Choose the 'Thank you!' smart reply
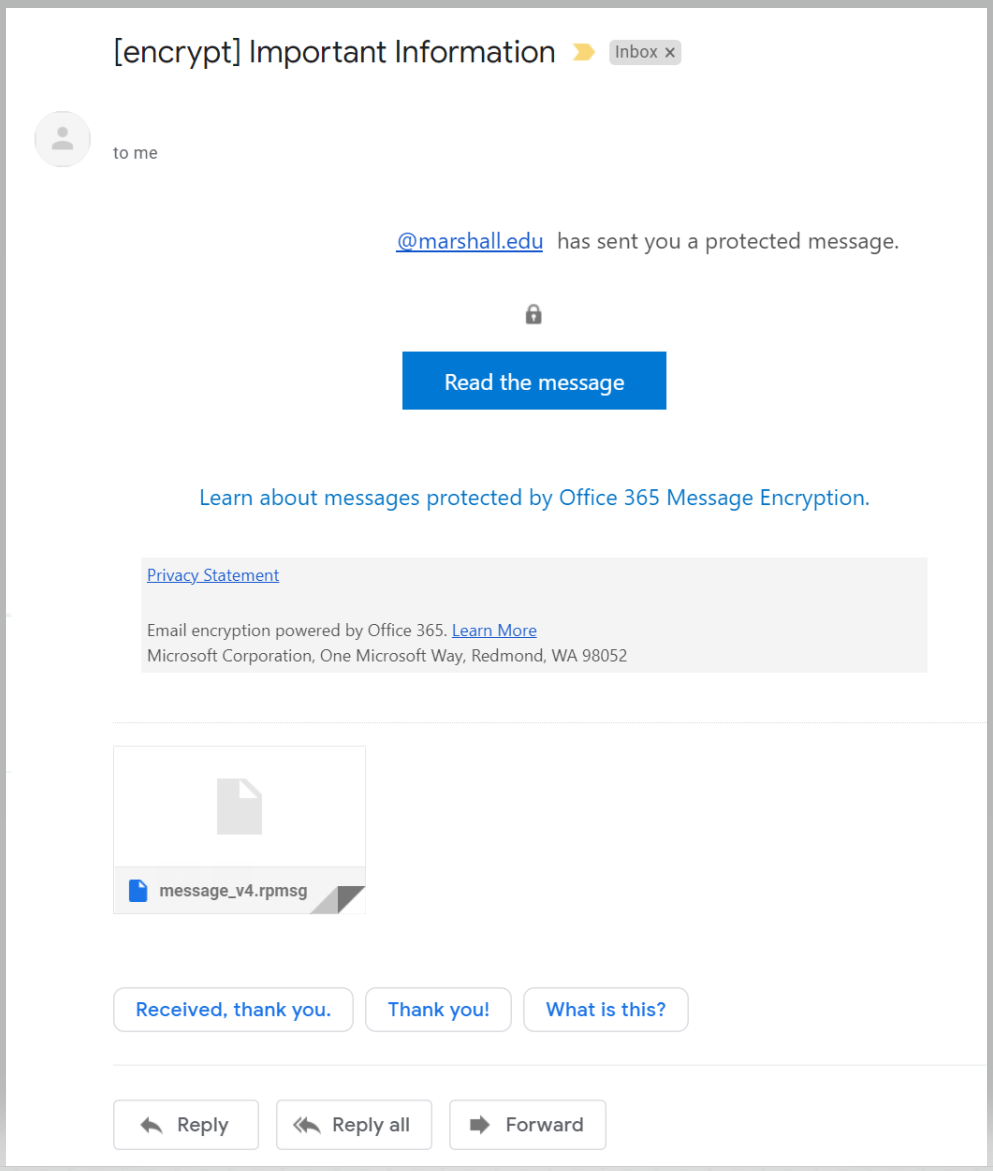 pyautogui.click(x=438, y=1010)
